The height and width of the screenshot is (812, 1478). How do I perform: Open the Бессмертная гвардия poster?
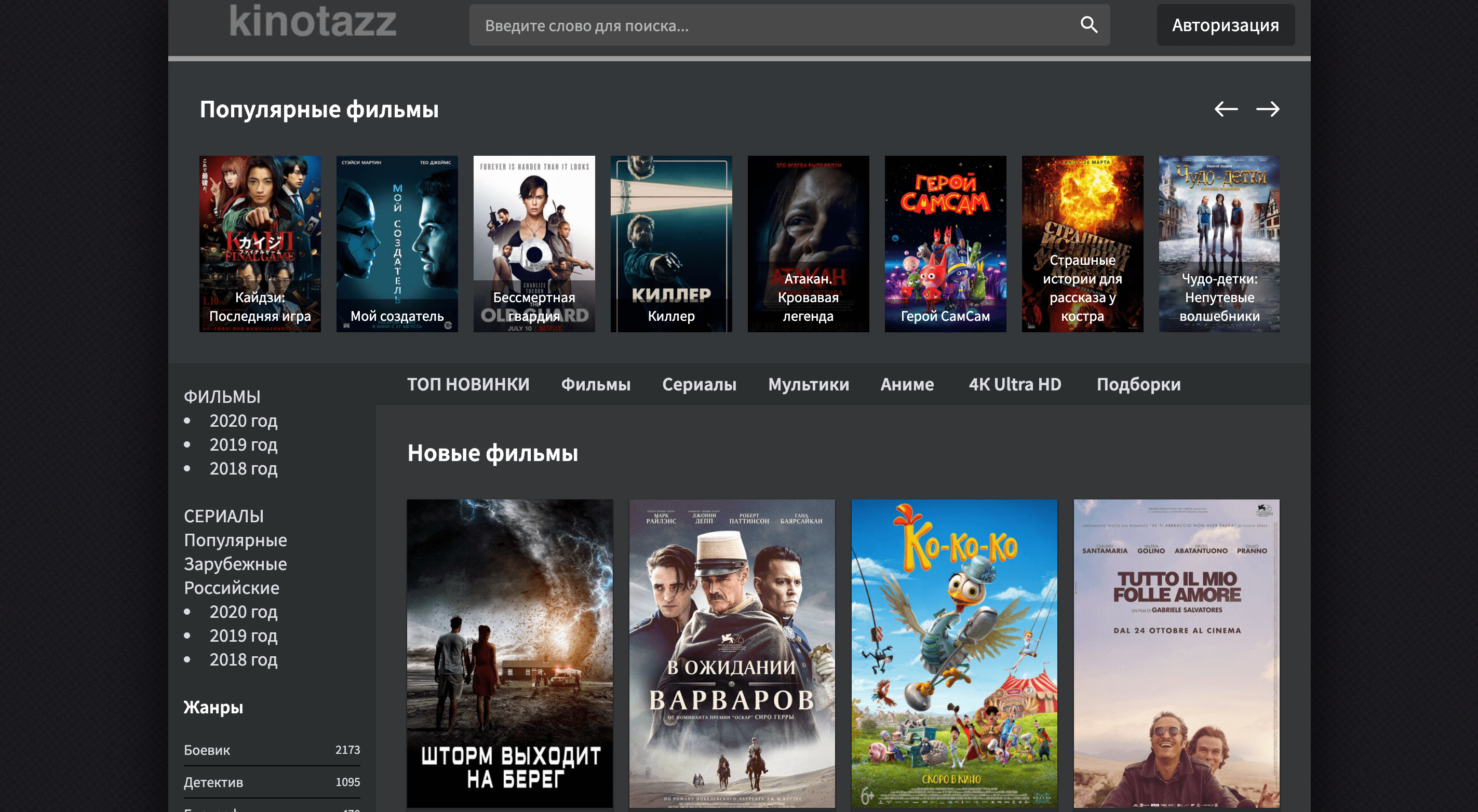coord(534,243)
